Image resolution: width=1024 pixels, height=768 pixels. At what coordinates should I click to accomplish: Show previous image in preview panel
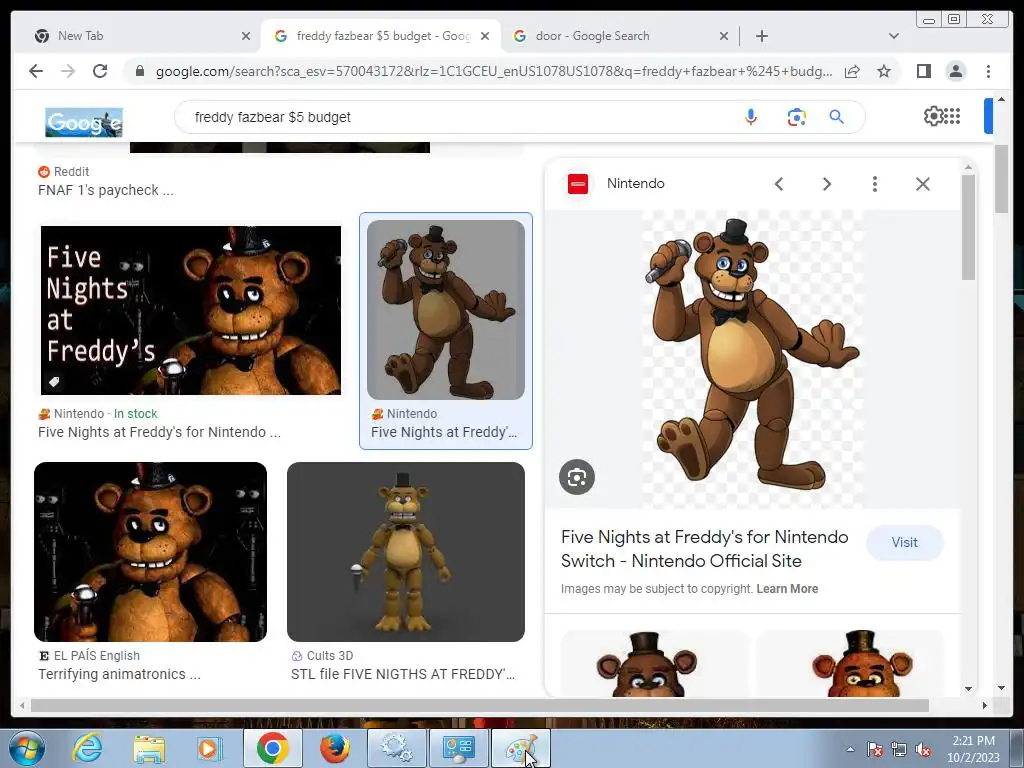pos(778,184)
